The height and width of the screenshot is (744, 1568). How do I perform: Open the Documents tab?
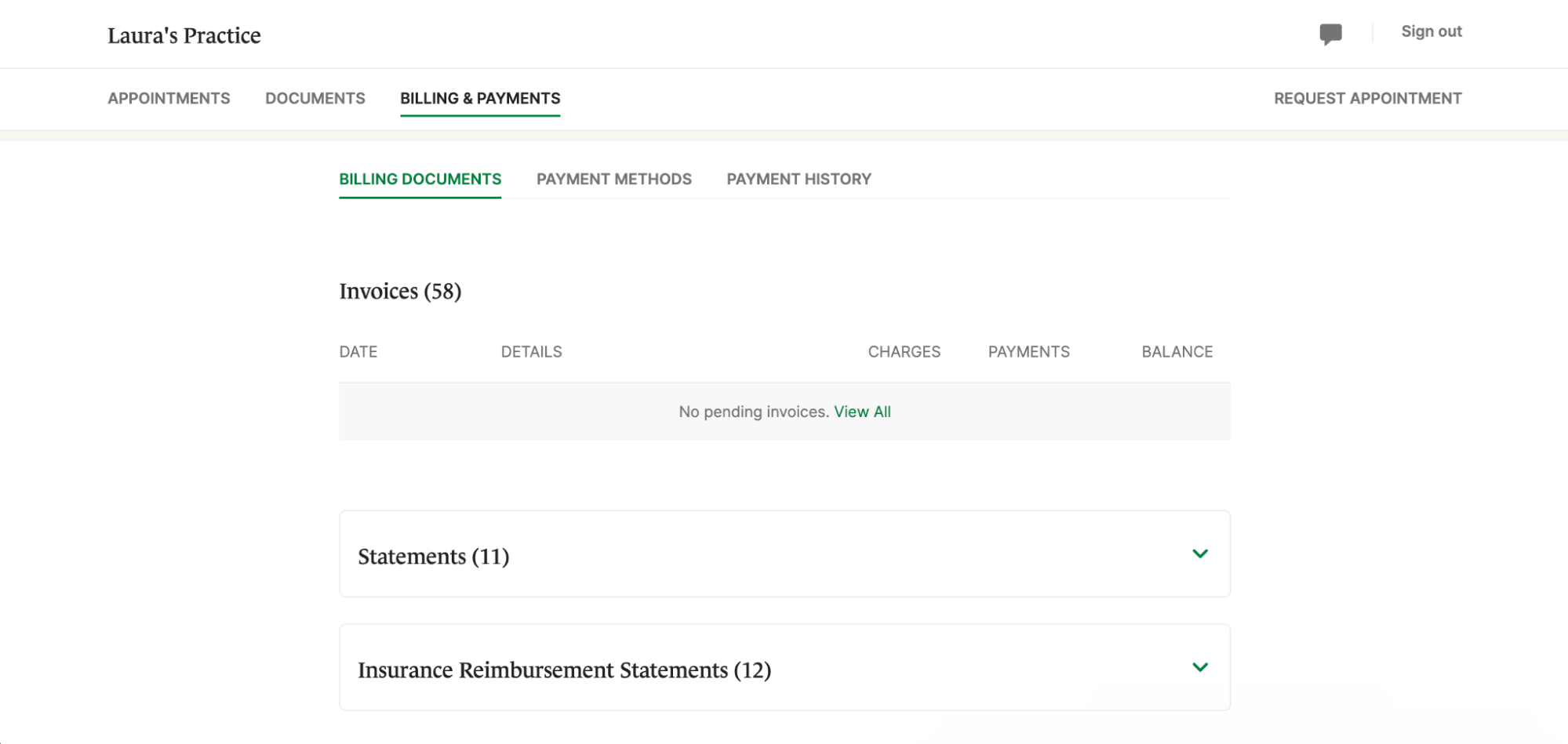click(315, 98)
